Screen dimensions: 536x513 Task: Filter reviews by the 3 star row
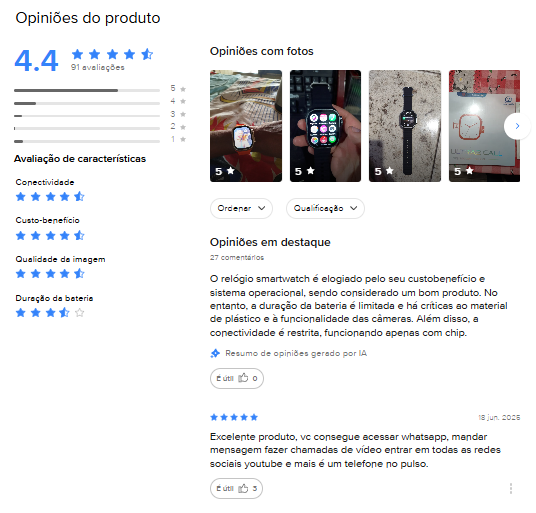[100, 116]
